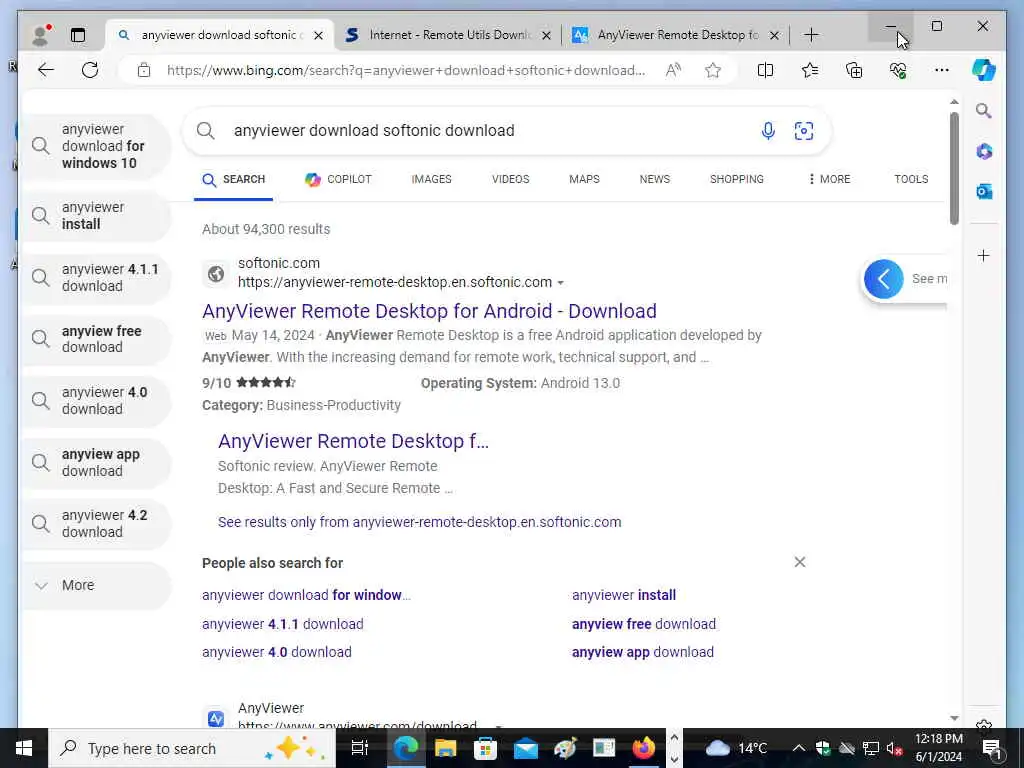Show hidden system tray icons chevron

[x=798, y=748]
